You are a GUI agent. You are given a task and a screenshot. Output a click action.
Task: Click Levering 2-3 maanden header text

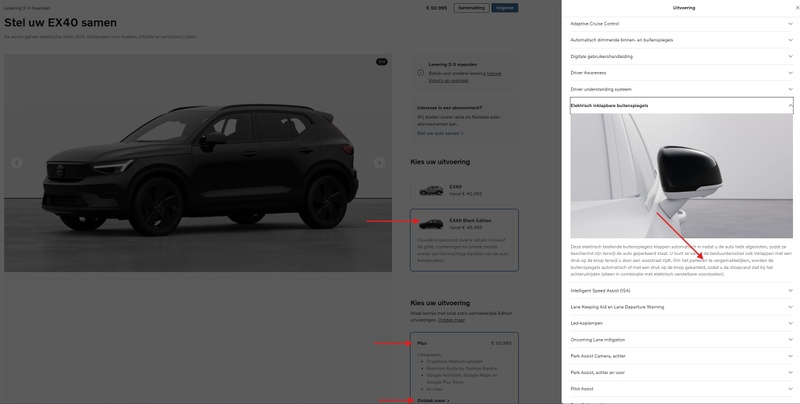[27, 8]
